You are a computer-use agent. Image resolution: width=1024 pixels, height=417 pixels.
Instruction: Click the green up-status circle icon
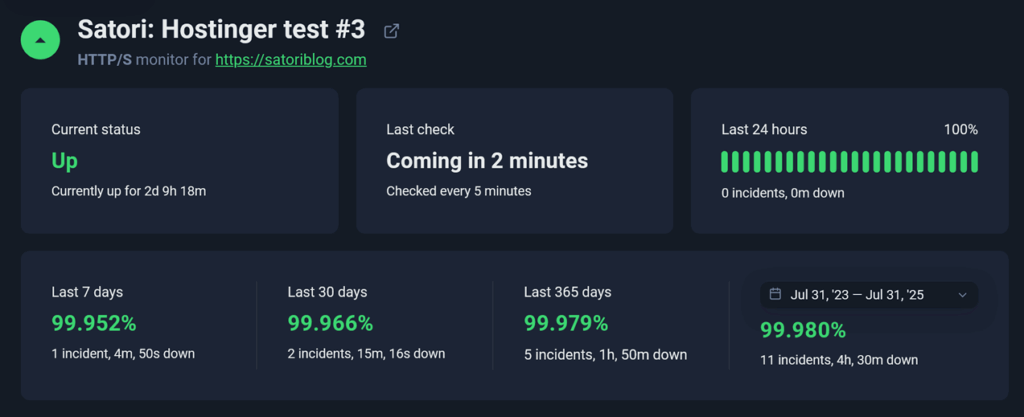(40, 40)
